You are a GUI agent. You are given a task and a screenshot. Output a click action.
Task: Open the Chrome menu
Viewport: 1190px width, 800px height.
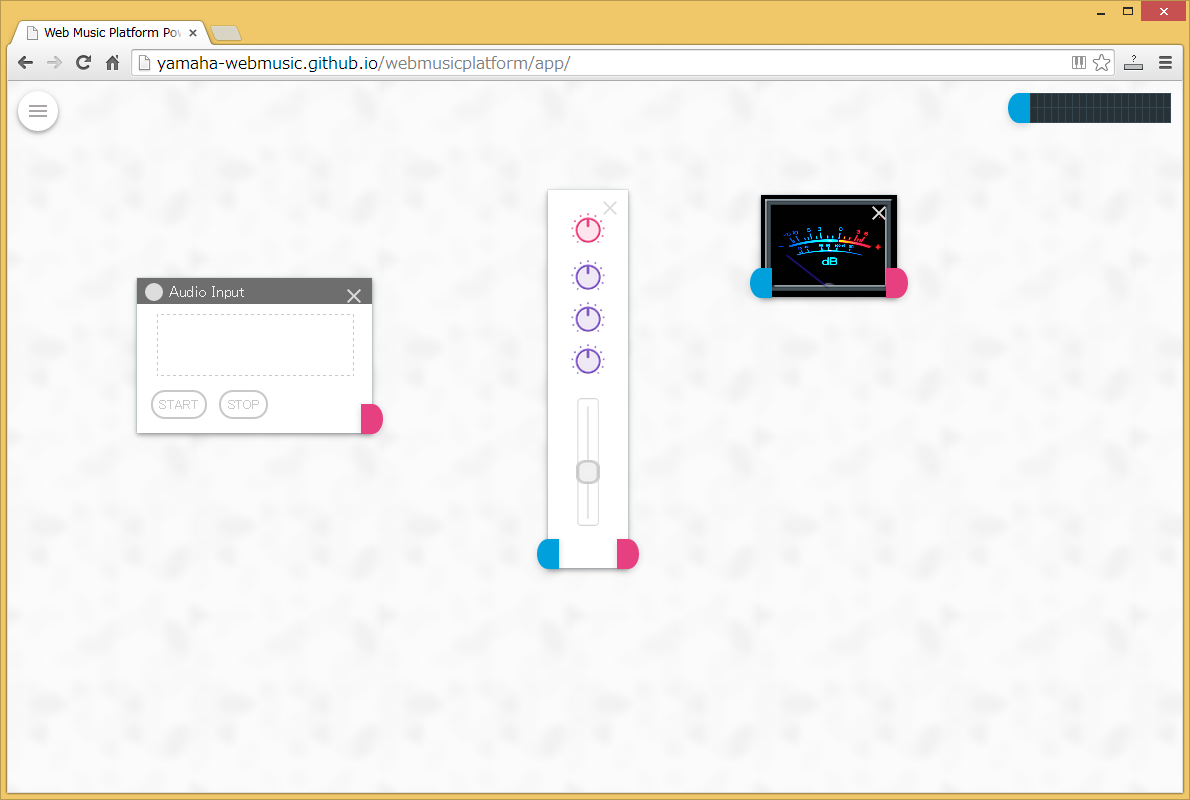(x=1166, y=63)
